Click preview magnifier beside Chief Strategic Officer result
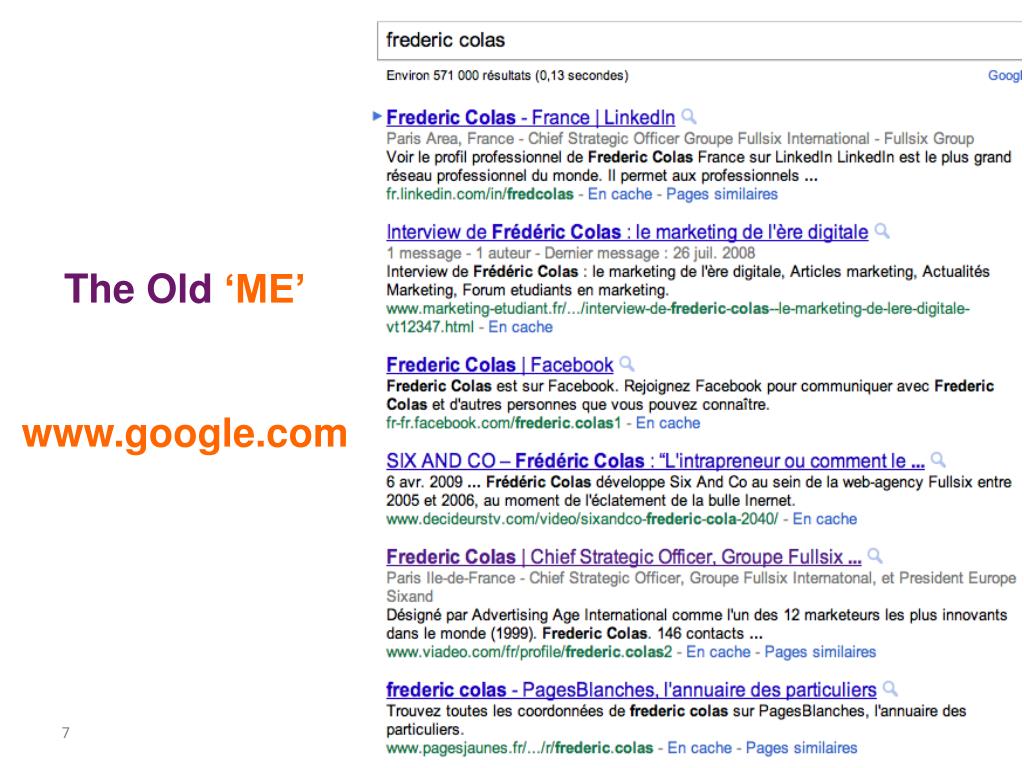The width and height of the screenshot is (1024, 768). 875,556
